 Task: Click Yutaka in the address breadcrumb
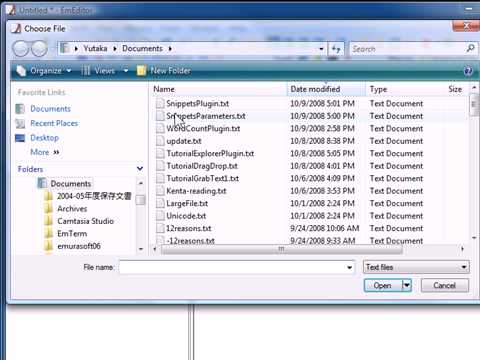[x=95, y=49]
